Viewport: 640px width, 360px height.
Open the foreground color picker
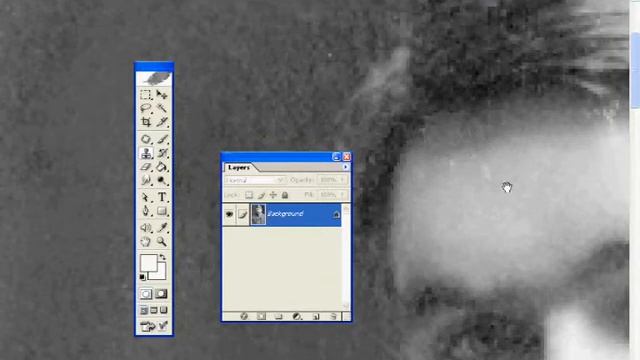(x=148, y=263)
